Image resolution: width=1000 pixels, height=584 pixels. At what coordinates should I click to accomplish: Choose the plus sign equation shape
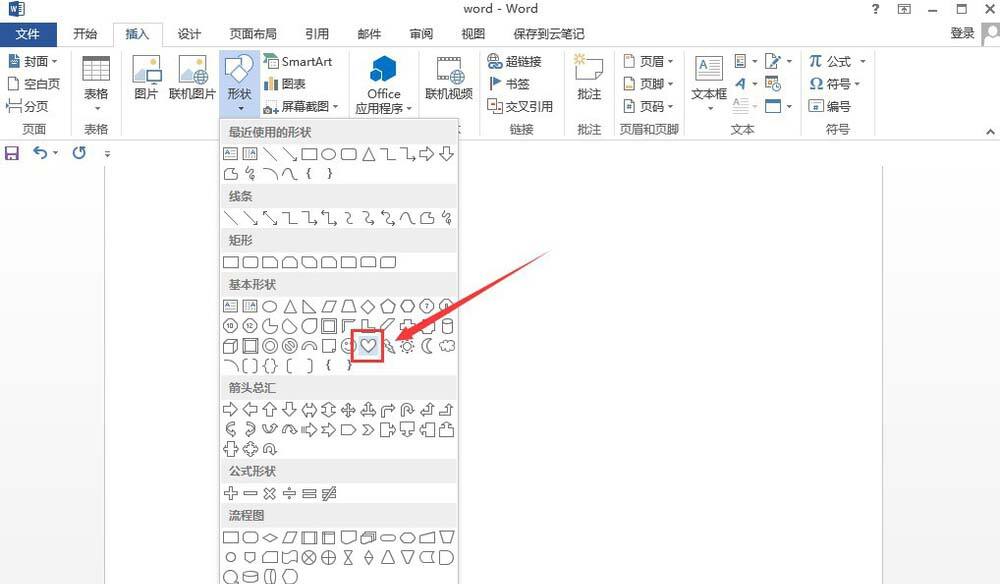(230, 493)
